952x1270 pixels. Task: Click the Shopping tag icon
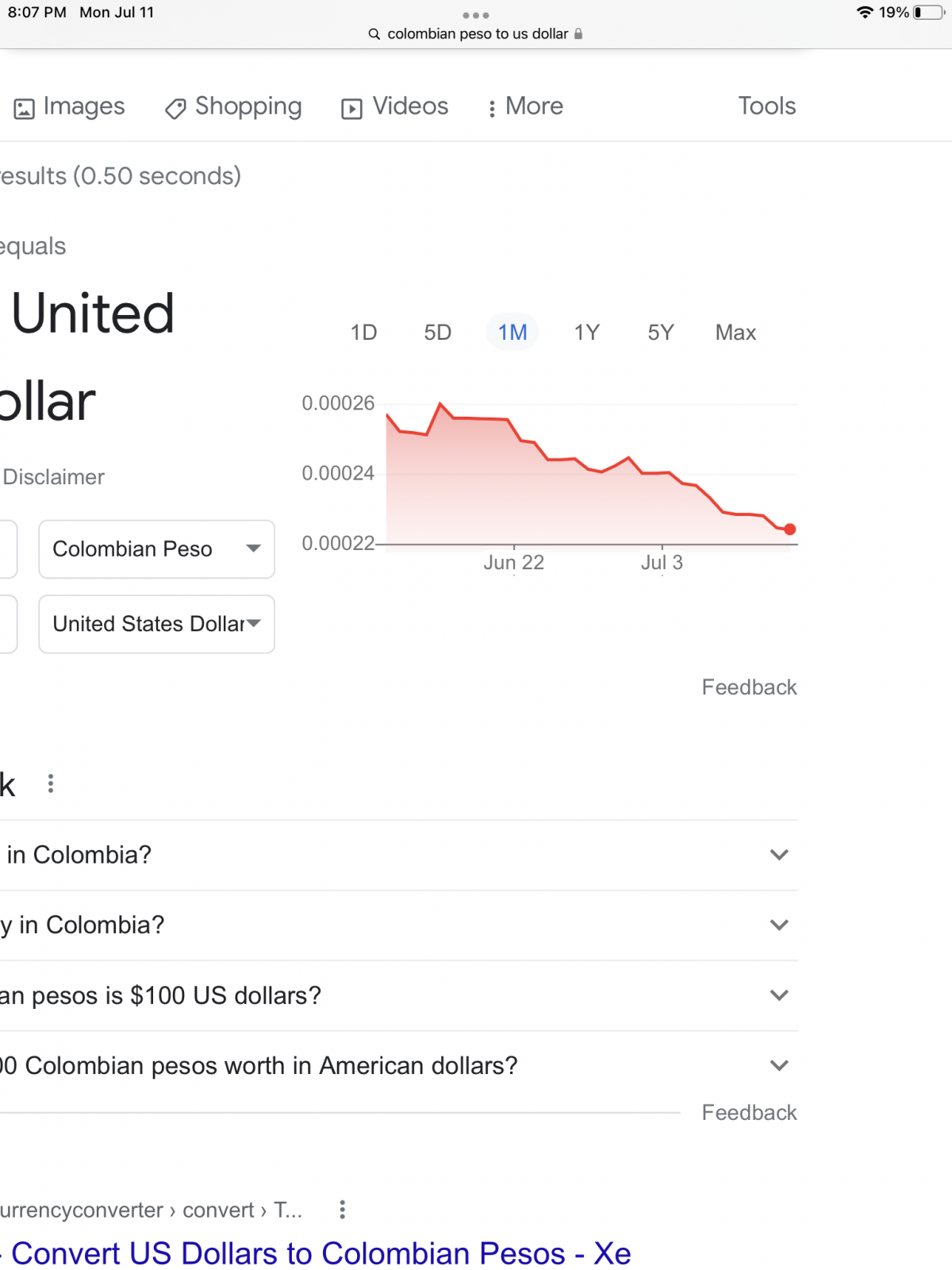[175, 108]
